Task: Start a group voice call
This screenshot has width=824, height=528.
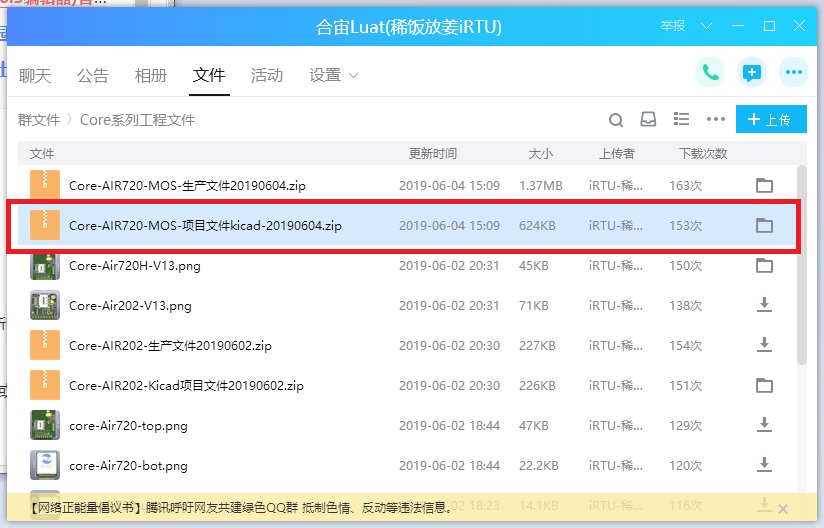Action: [x=710, y=73]
